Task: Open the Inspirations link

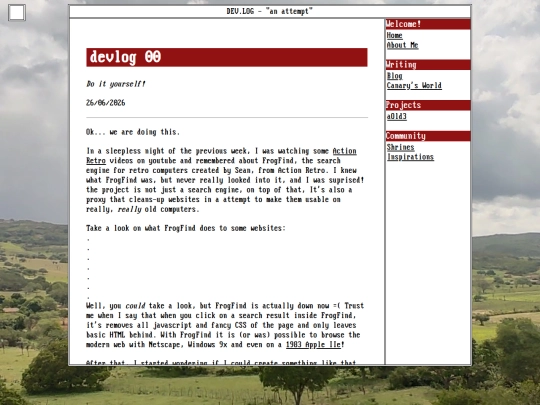Action: click(x=410, y=157)
